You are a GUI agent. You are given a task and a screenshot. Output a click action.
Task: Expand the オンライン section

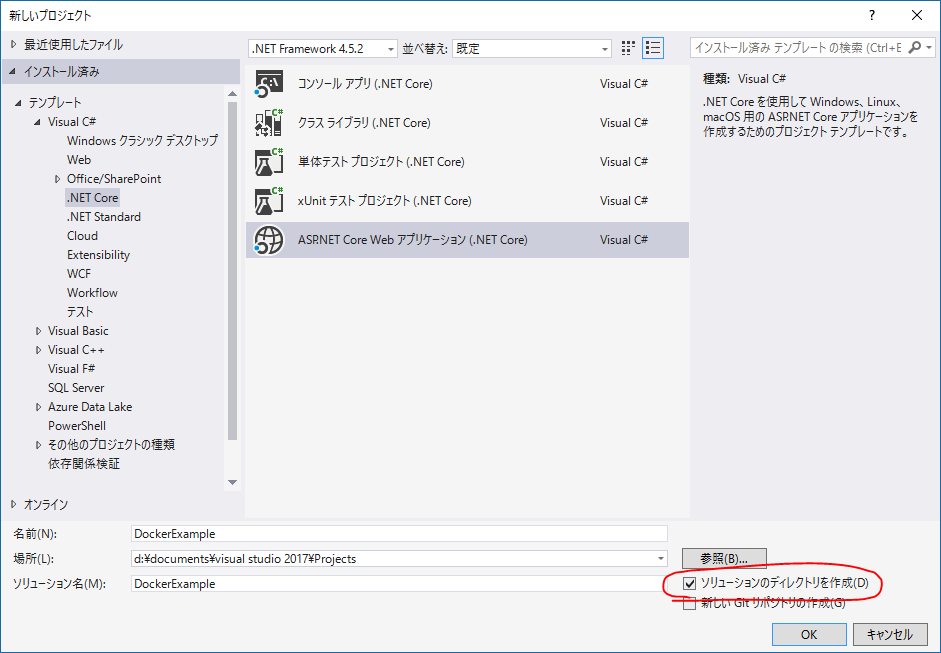coord(14,504)
